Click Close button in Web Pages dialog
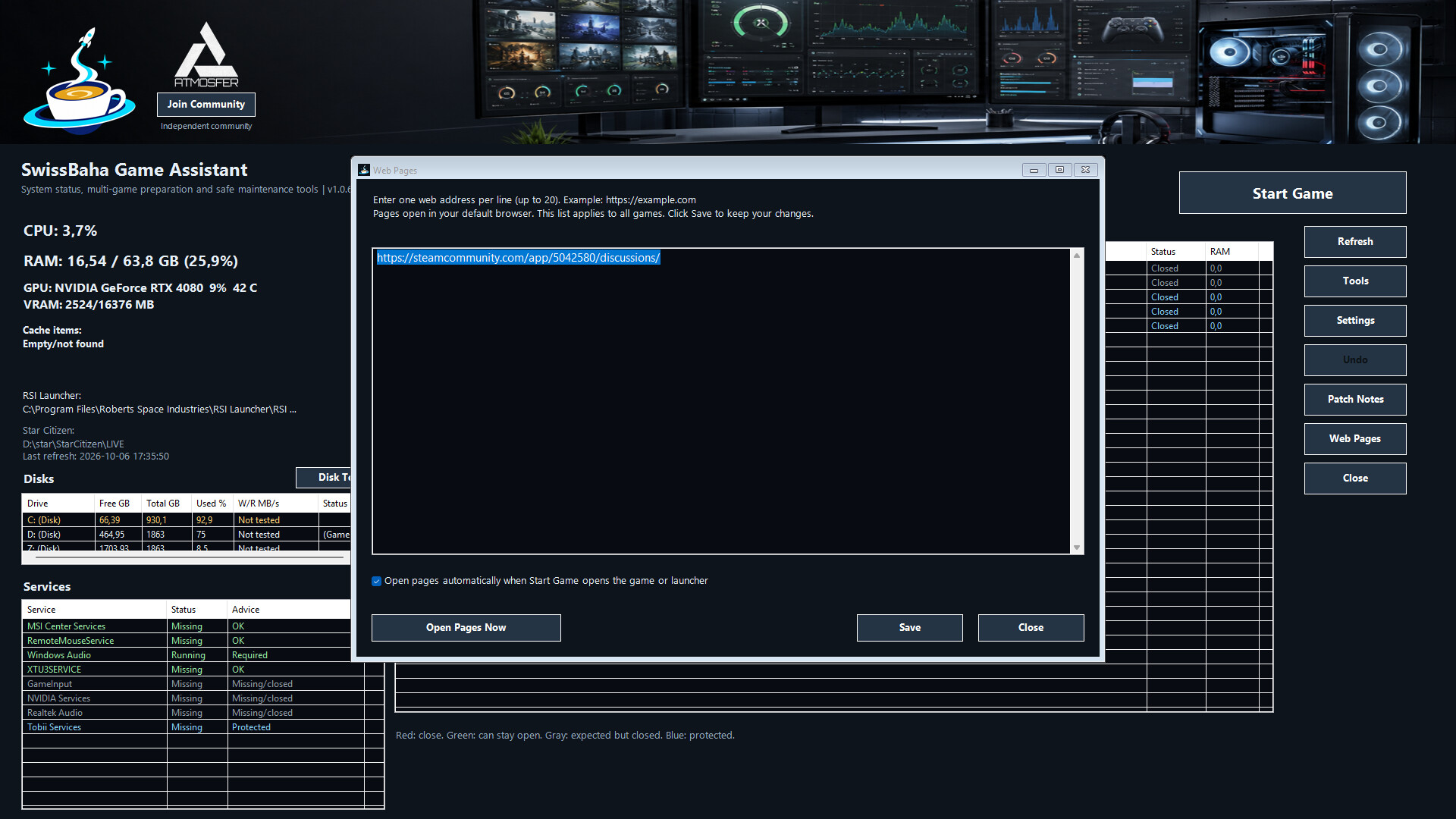1456x819 pixels. [x=1031, y=628]
